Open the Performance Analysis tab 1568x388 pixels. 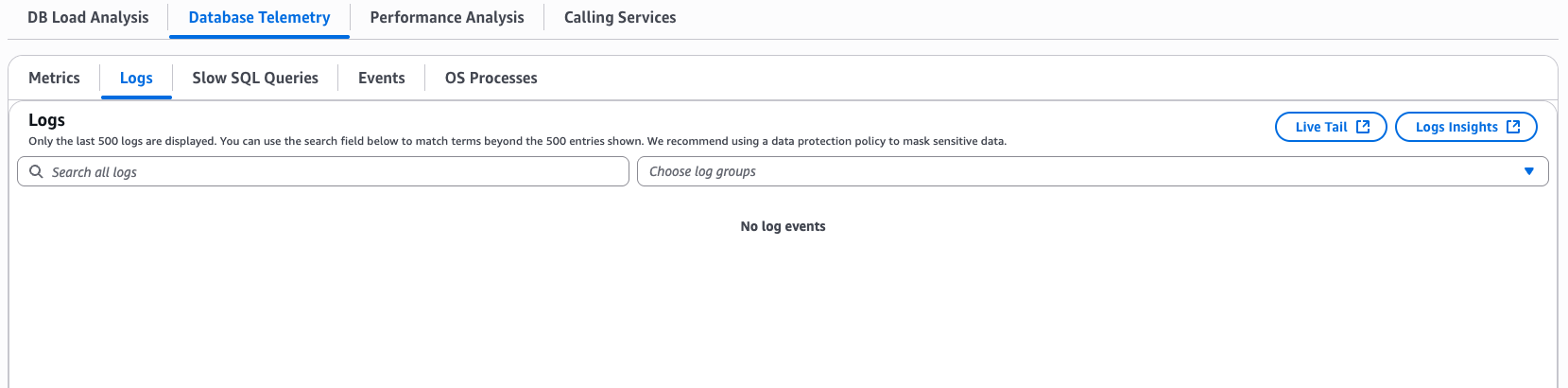(x=446, y=18)
